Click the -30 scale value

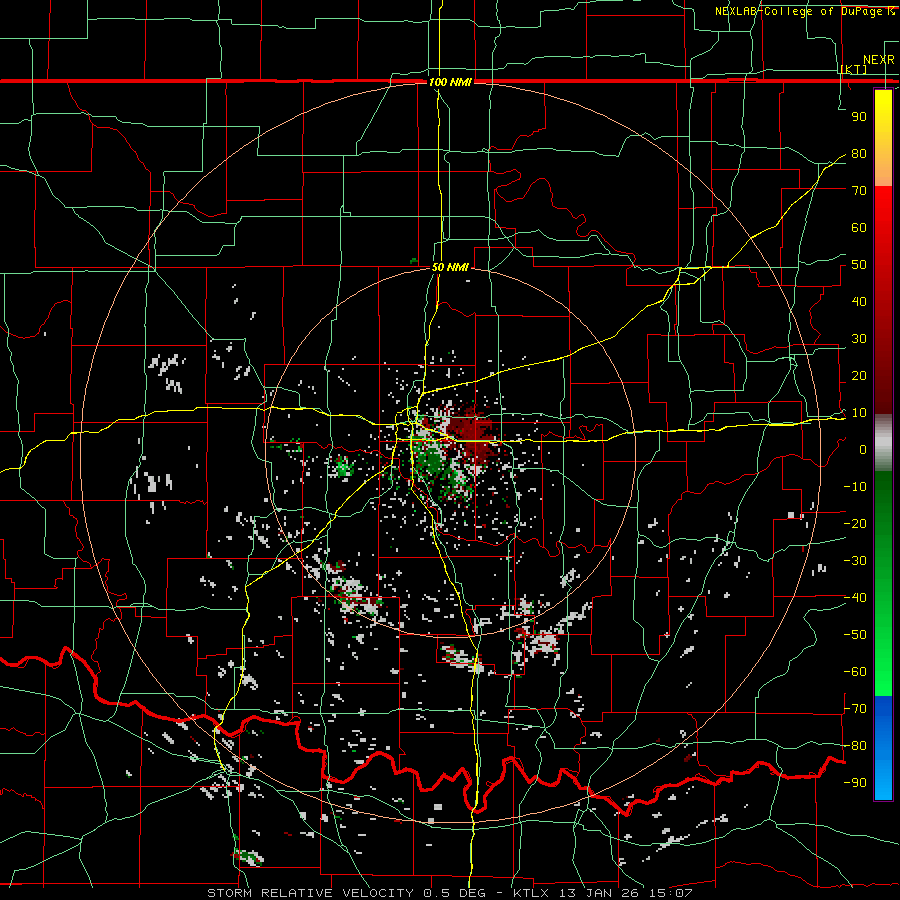coord(855,561)
